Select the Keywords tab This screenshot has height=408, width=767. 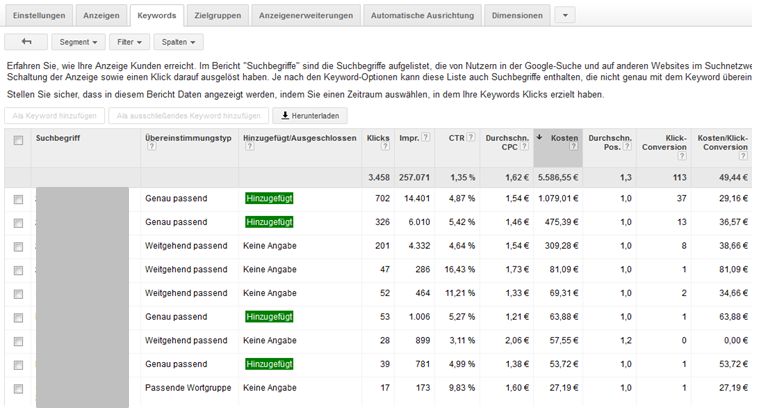157,15
